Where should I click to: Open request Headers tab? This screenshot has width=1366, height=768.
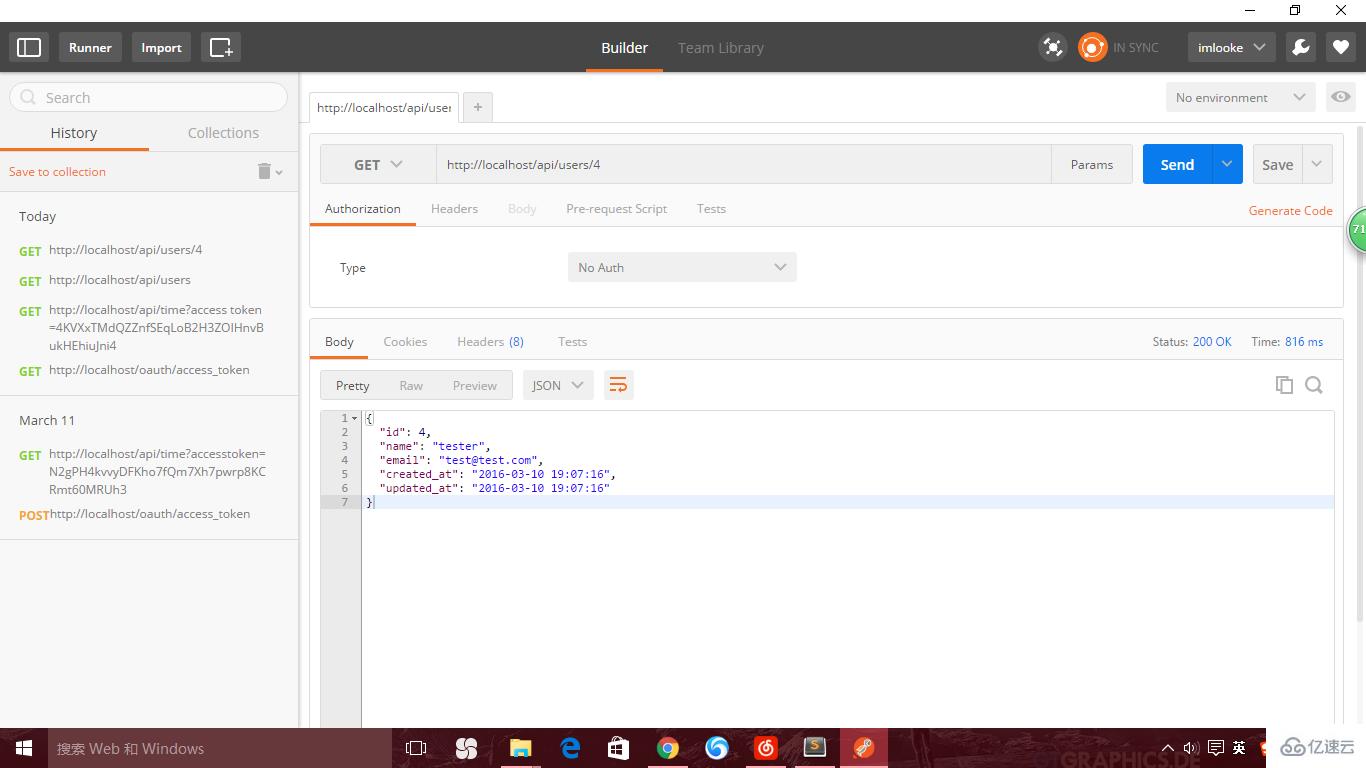click(454, 208)
